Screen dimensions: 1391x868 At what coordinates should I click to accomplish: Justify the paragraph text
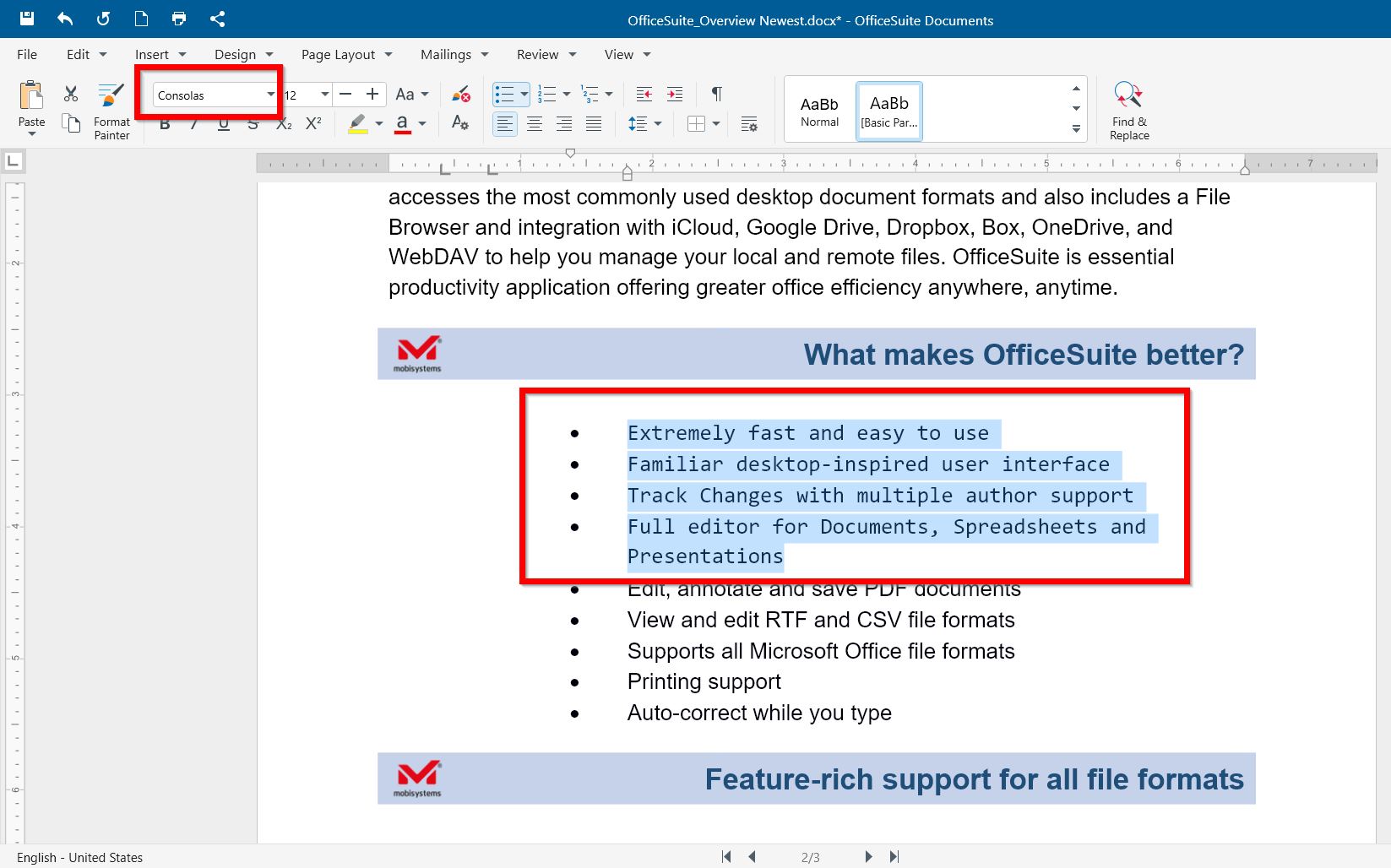pos(594,124)
